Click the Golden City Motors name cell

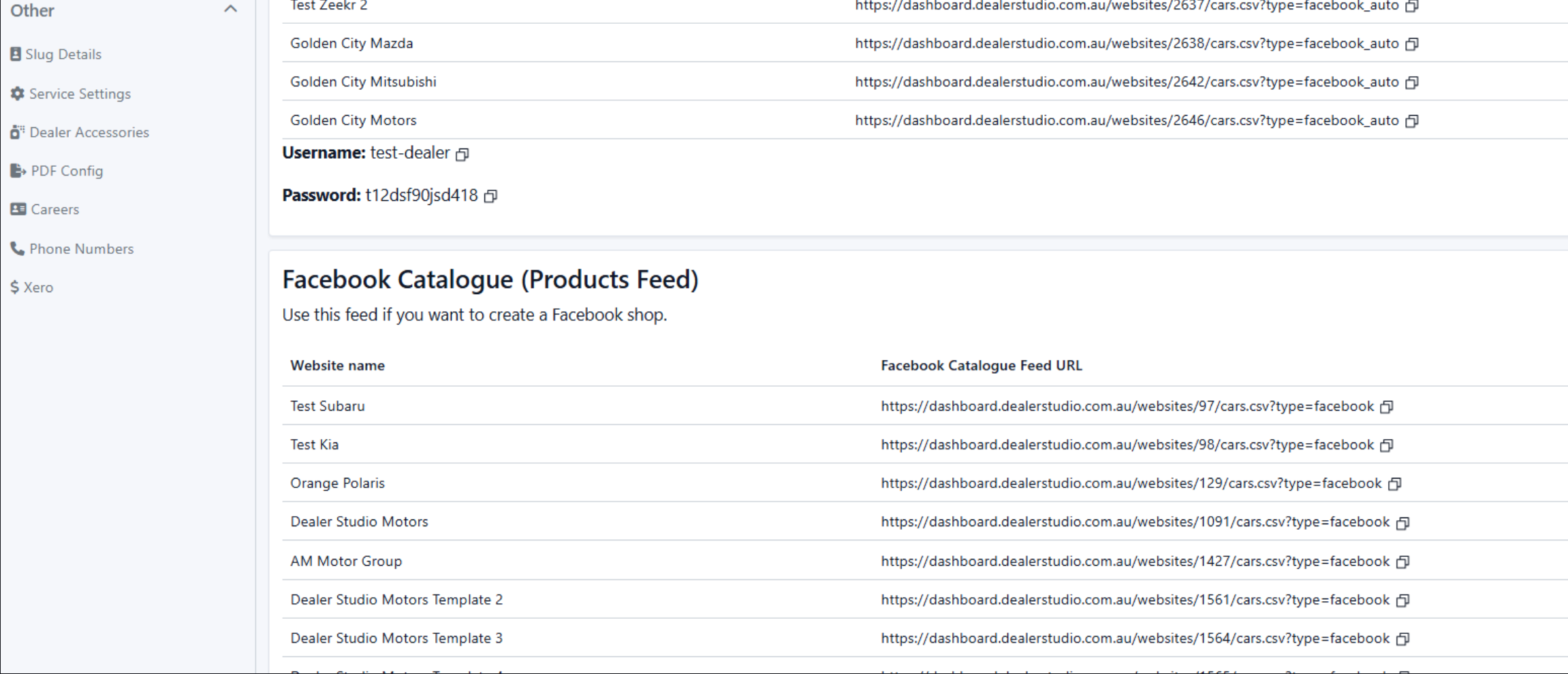[353, 121]
